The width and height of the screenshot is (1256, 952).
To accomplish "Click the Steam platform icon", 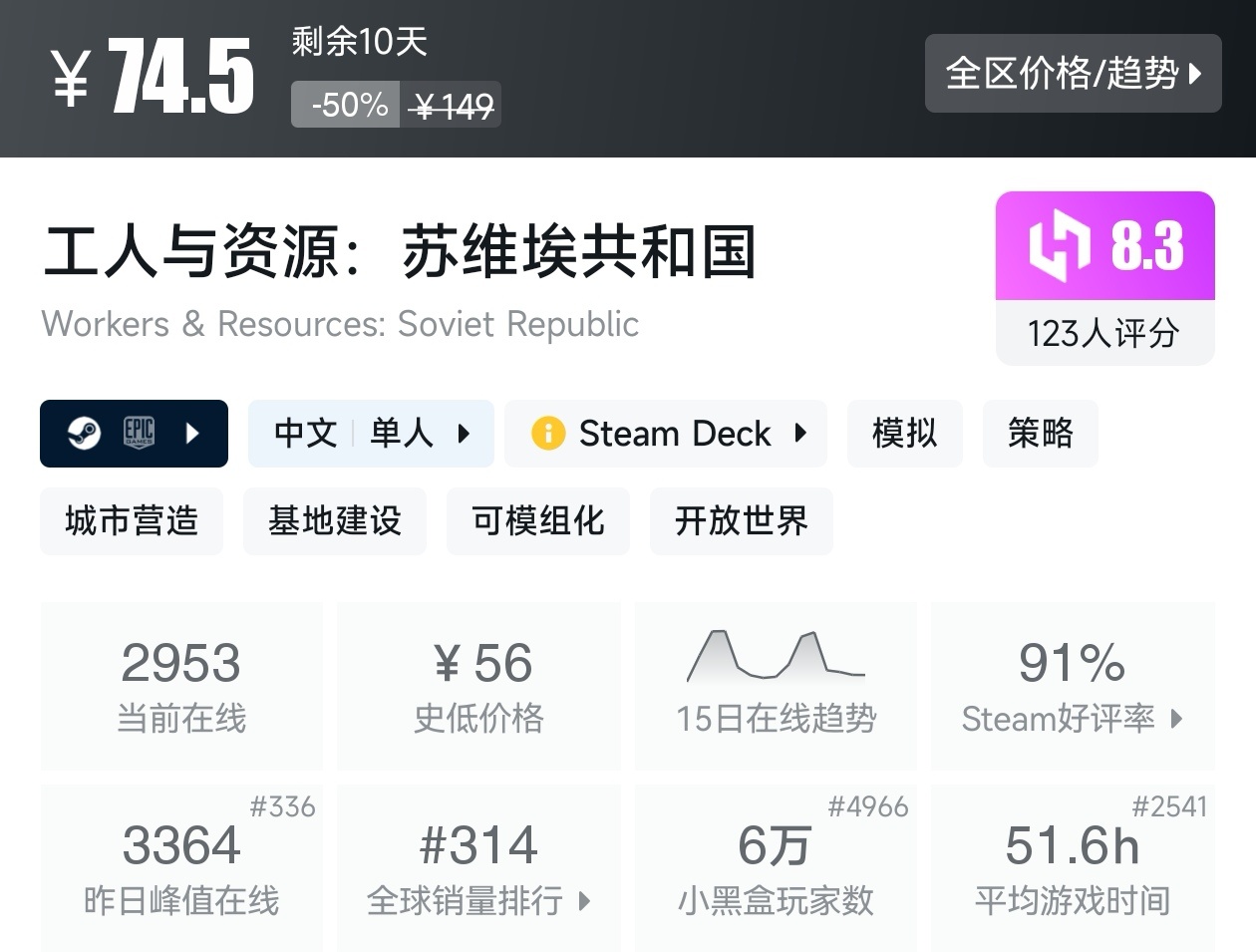I will click(84, 434).
